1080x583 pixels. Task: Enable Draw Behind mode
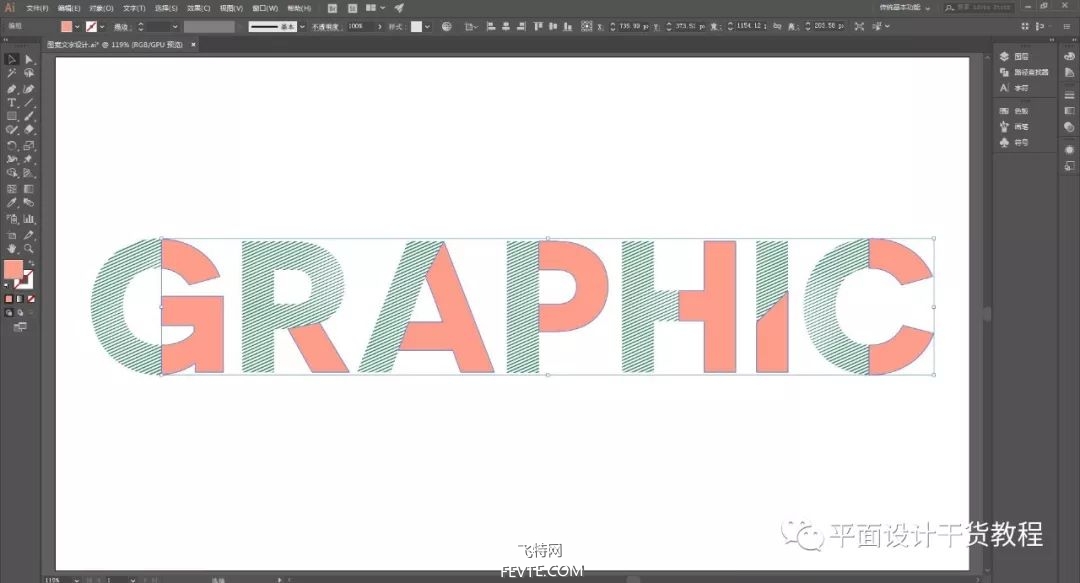(x=20, y=313)
